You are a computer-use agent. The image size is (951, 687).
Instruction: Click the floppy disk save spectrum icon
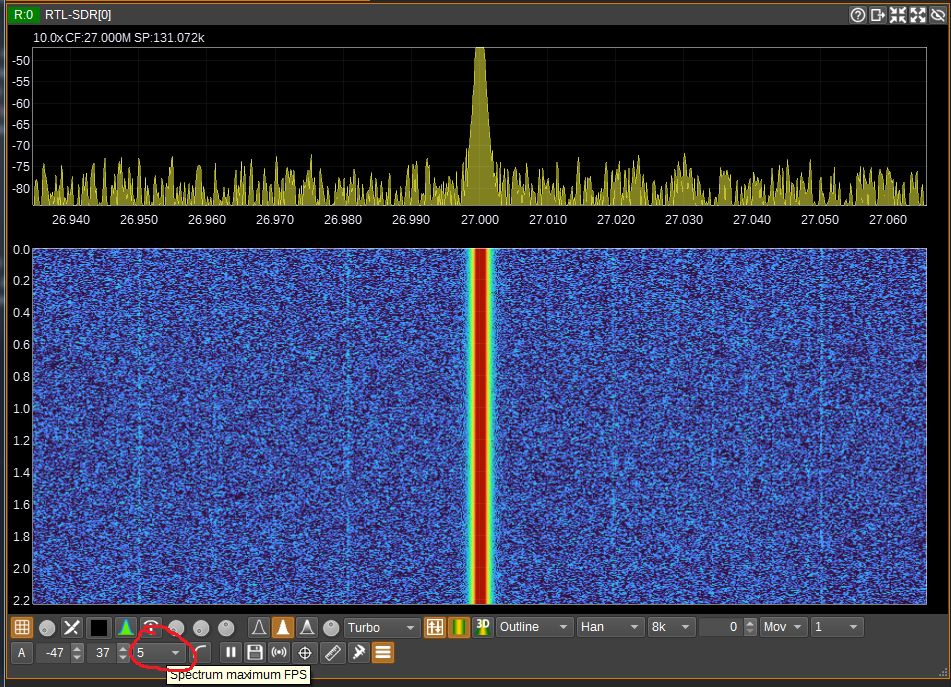255,653
